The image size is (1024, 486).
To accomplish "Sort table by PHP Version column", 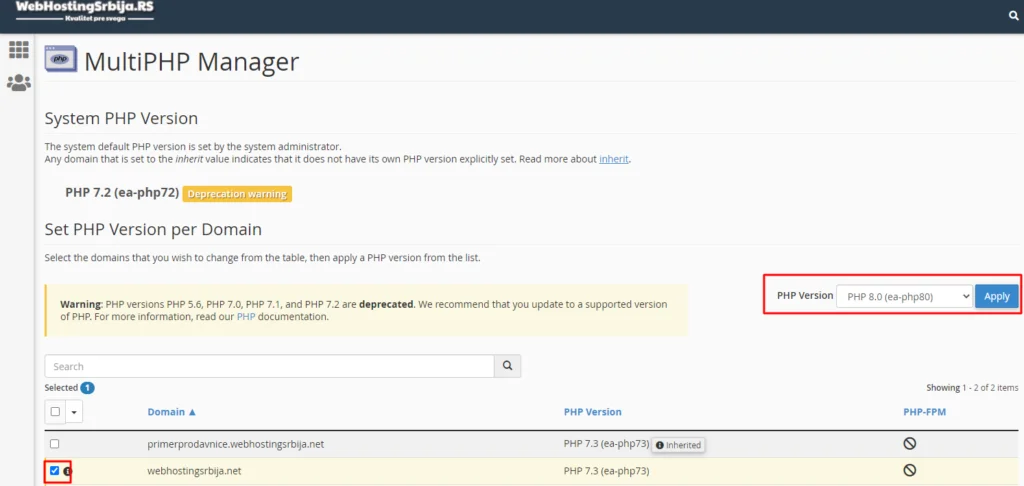I will pos(592,412).
